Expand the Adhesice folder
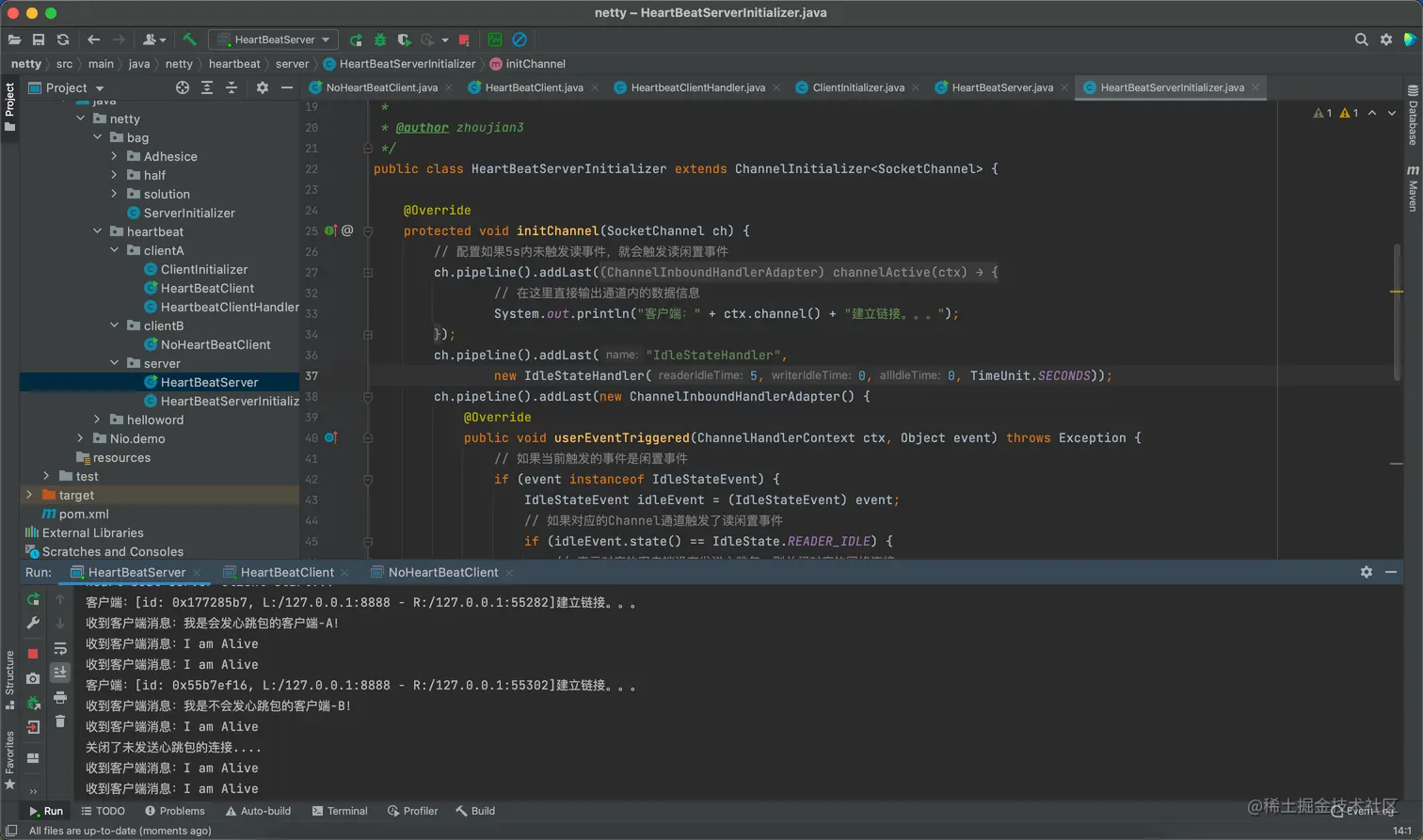Image resolution: width=1423 pixels, height=840 pixels. [115, 156]
